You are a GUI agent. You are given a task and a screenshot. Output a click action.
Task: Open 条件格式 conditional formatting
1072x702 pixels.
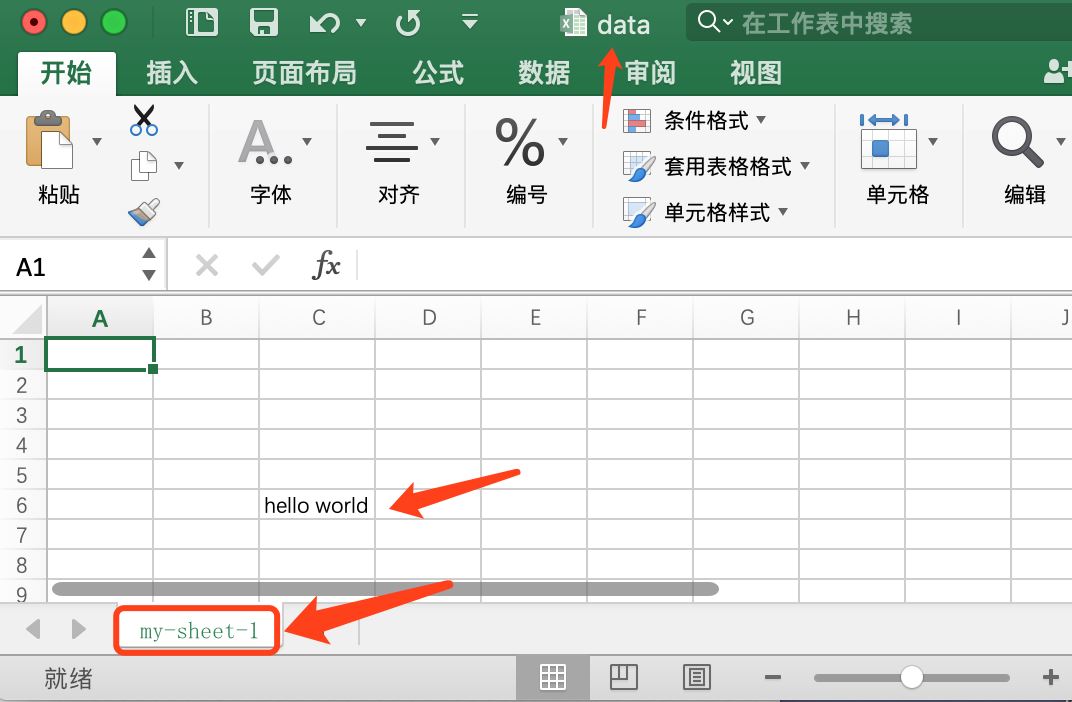tap(694, 120)
